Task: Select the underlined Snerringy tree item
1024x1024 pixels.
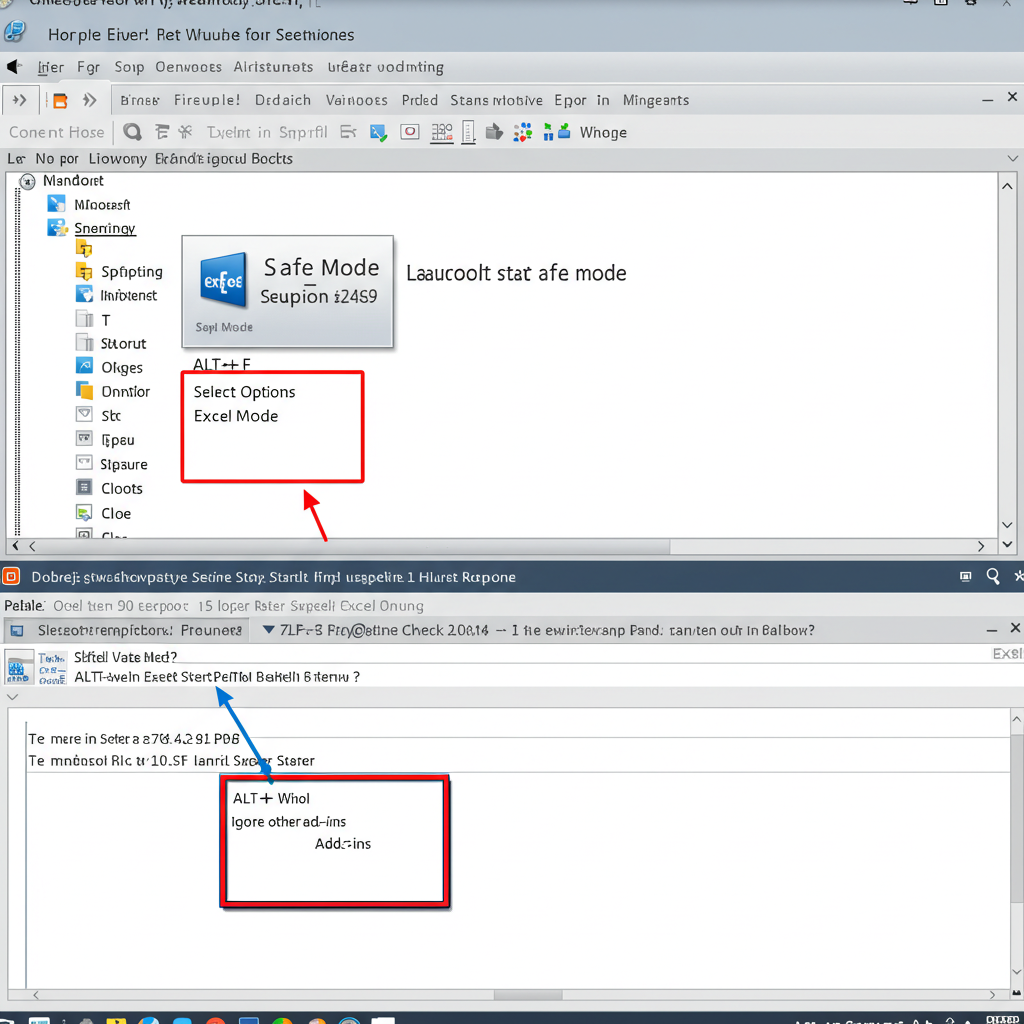Action: 105,229
